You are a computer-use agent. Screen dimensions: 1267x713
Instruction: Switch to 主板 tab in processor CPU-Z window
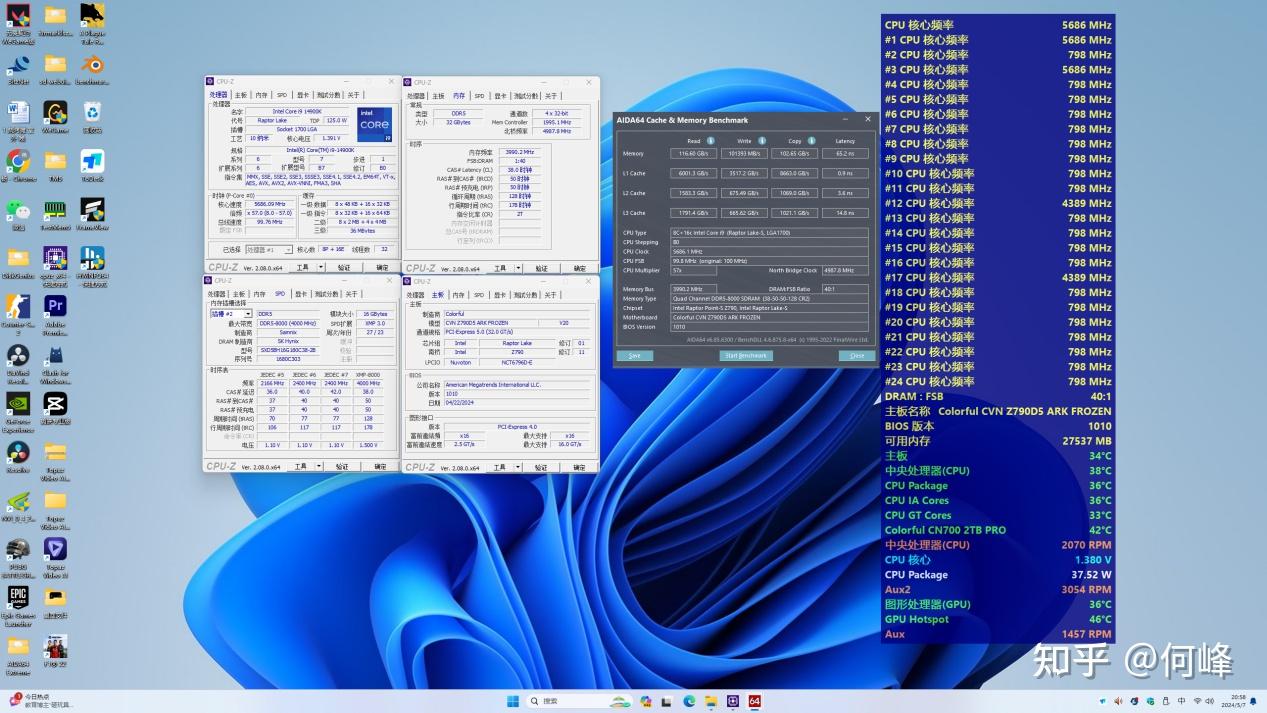pos(241,95)
